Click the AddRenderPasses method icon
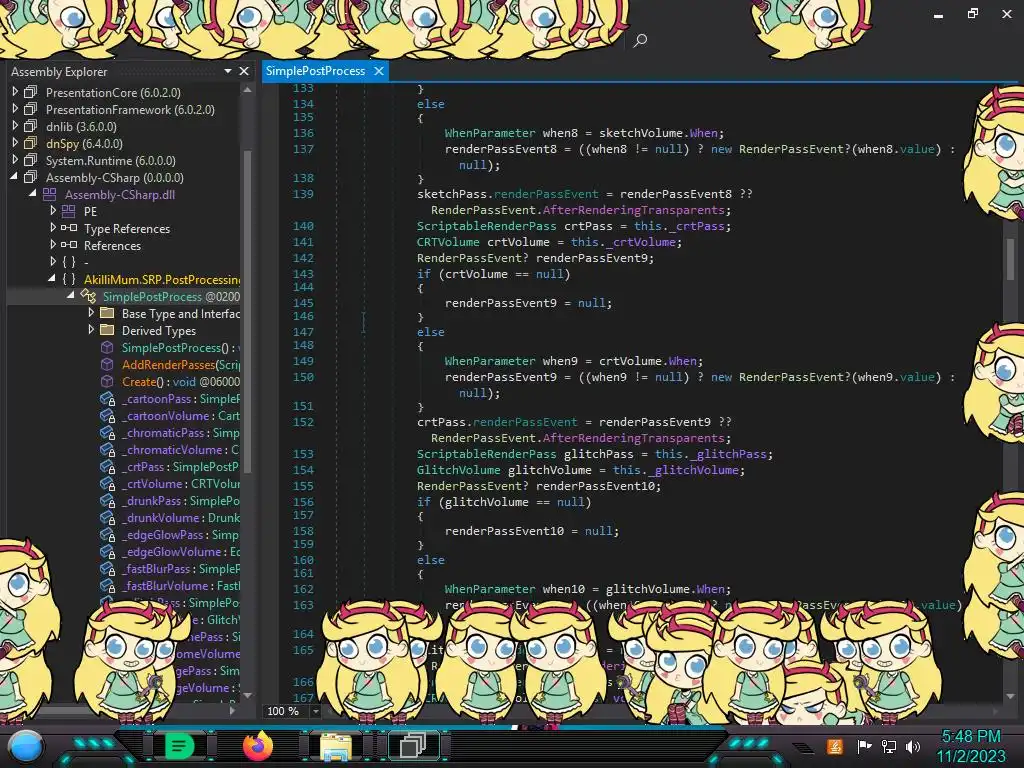The image size is (1024, 768). click(107, 364)
